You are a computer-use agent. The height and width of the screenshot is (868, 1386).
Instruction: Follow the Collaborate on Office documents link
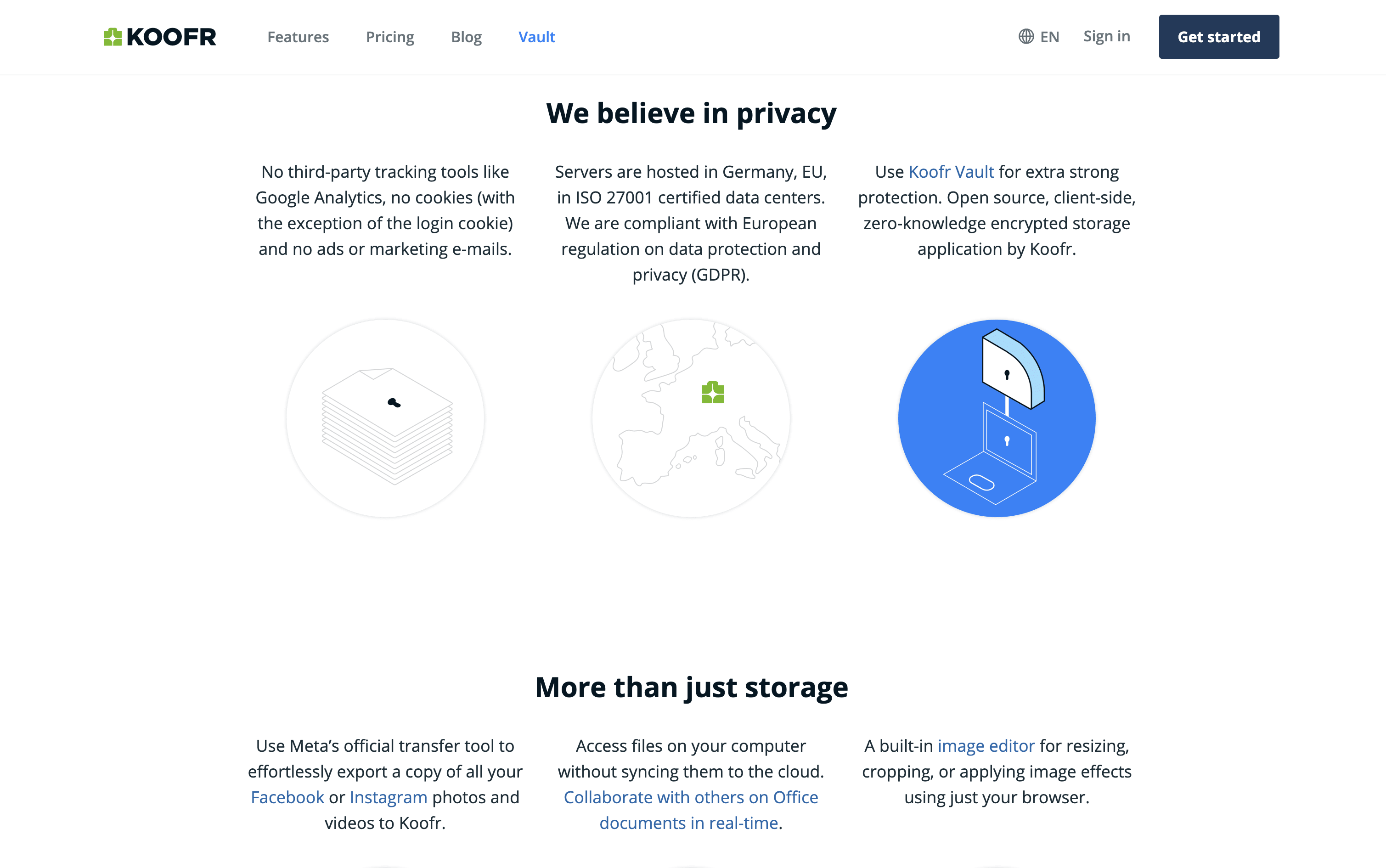[690, 810]
